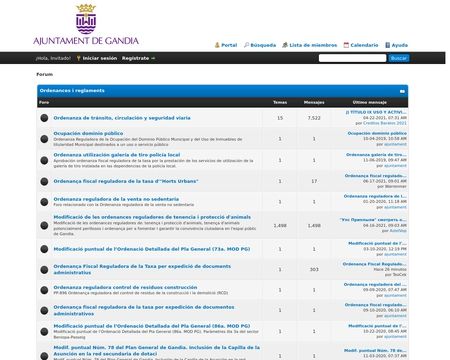
Task: Open Modificació puntual Pla General 73a forum
Action: [152, 249]
